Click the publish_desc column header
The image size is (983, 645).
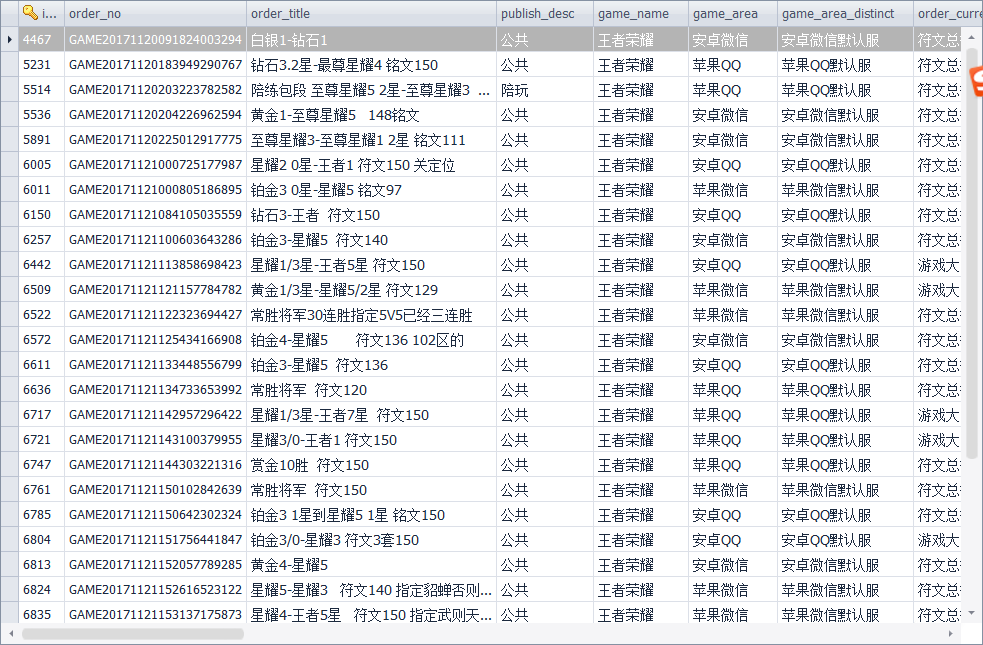point(545,13)
